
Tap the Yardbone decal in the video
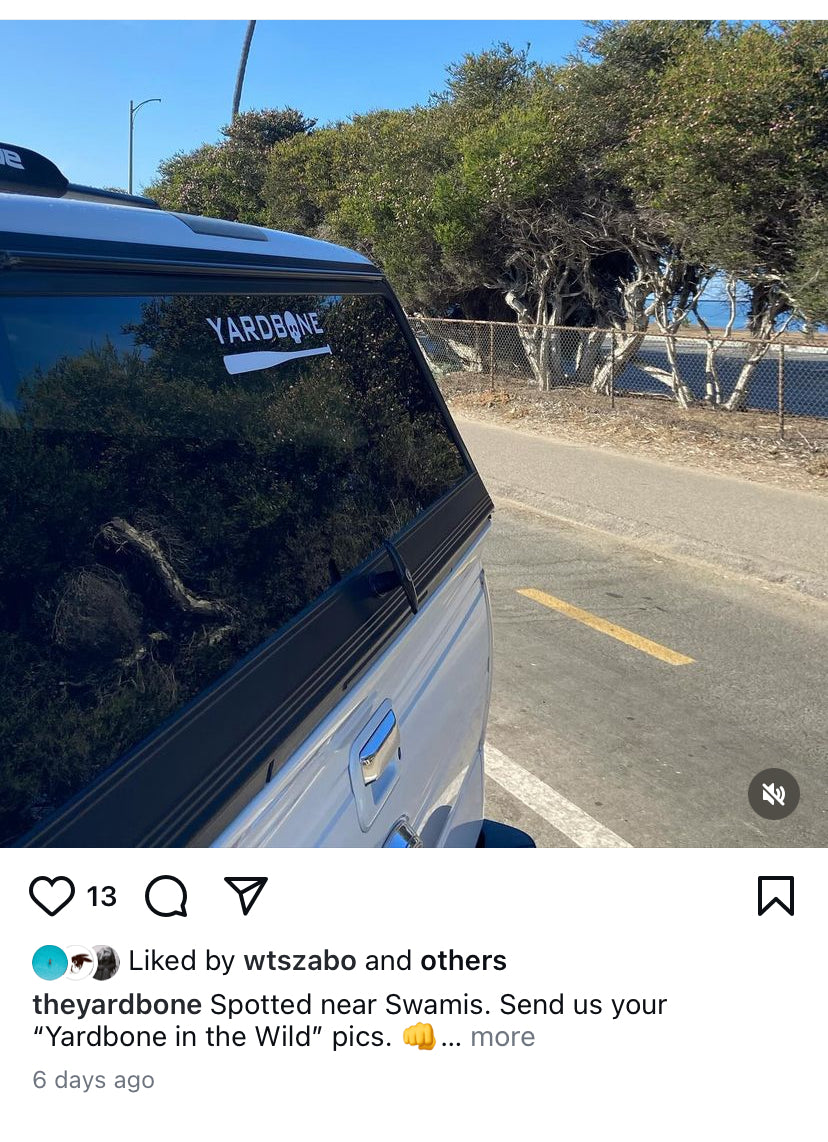point(268,342)
